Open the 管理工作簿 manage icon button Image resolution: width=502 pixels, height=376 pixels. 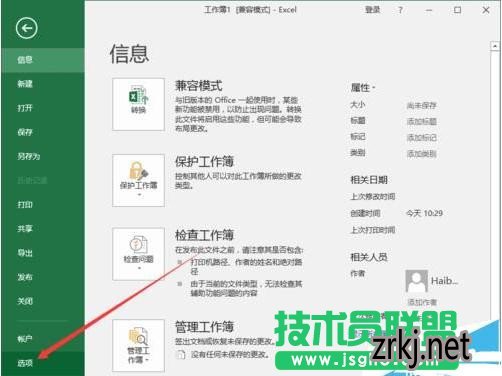click(138, 345)
